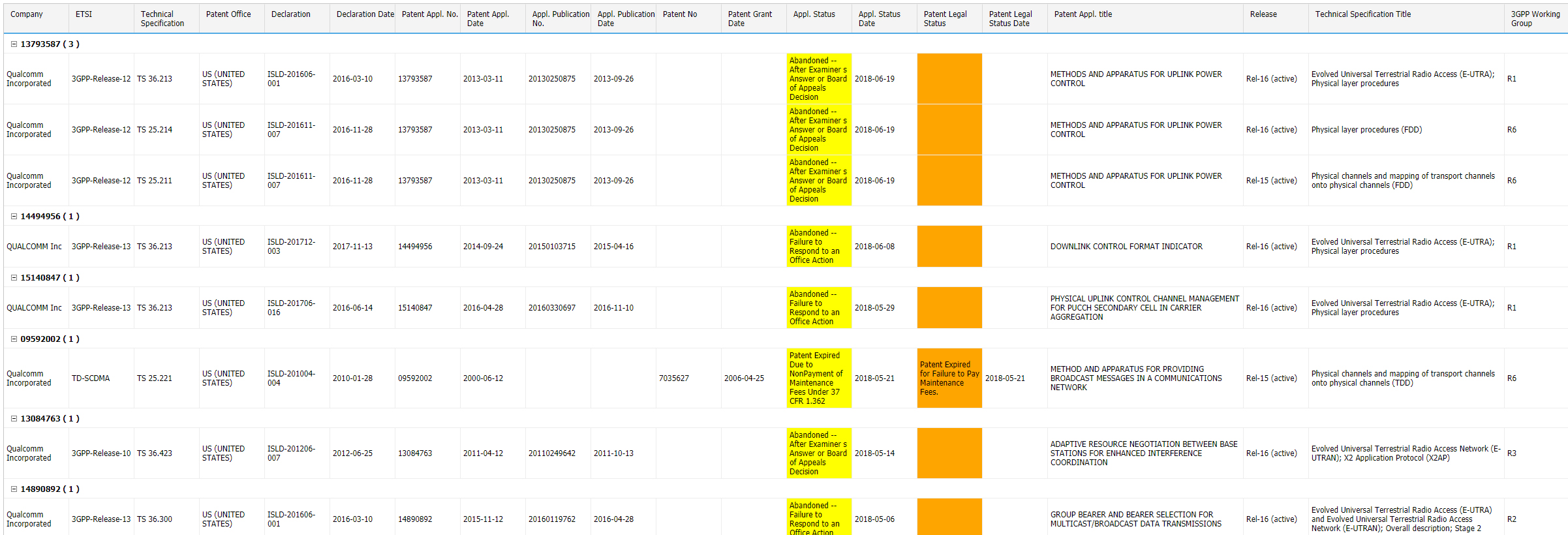Click Appl. Status Date column header
The image size is (1568, 535).
(x=884, y=18)
